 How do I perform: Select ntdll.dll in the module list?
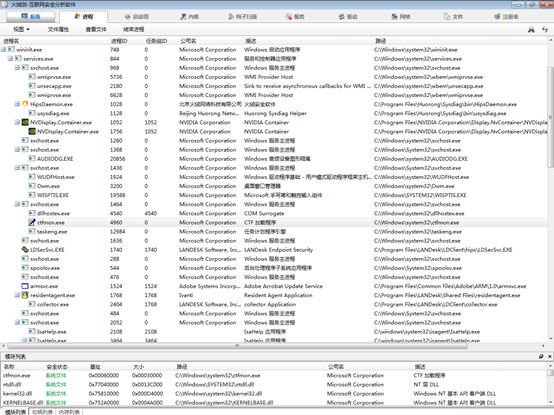coord(274,385)
